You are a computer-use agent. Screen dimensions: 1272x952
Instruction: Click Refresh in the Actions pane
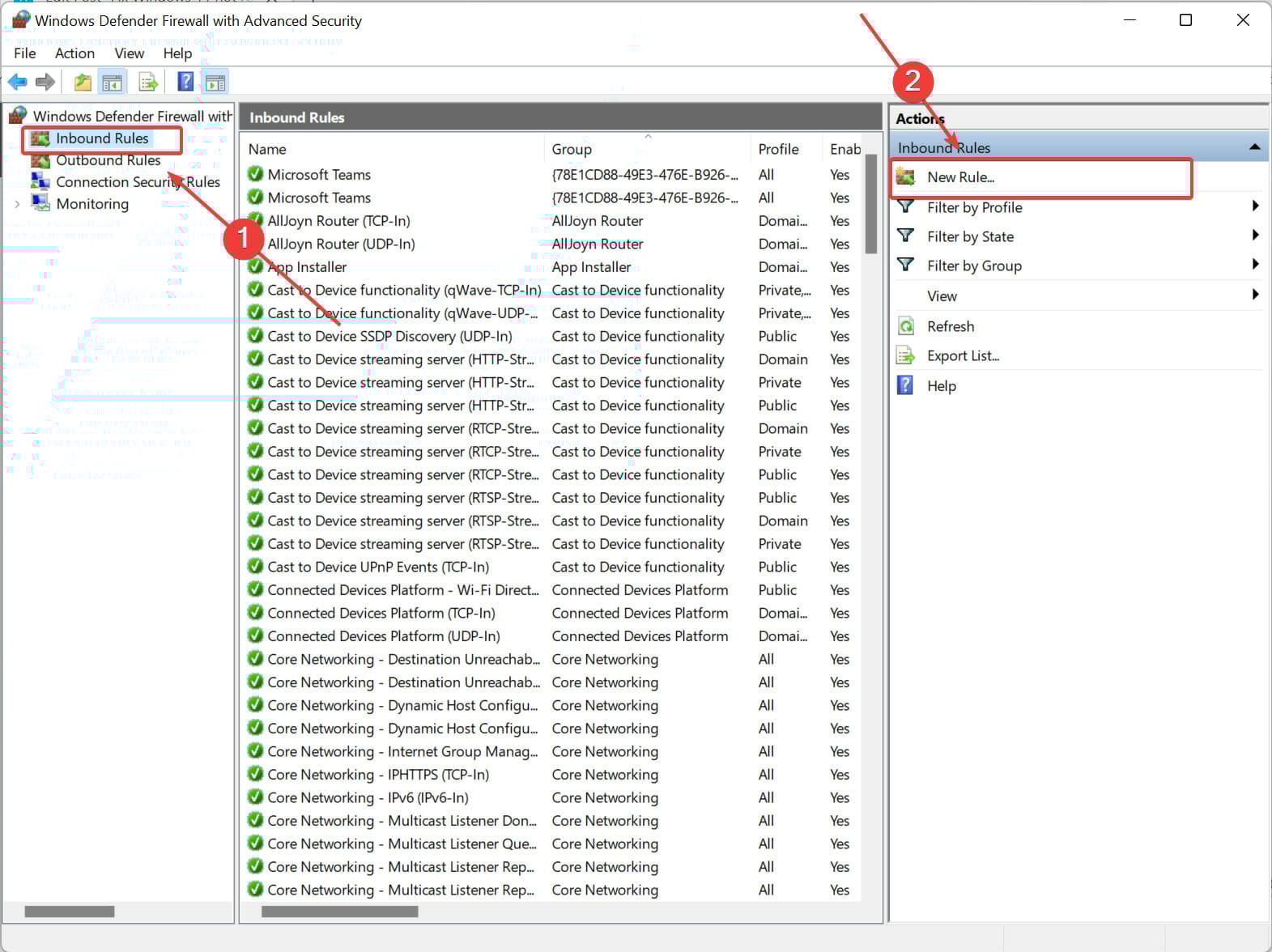tap(950, 327)
